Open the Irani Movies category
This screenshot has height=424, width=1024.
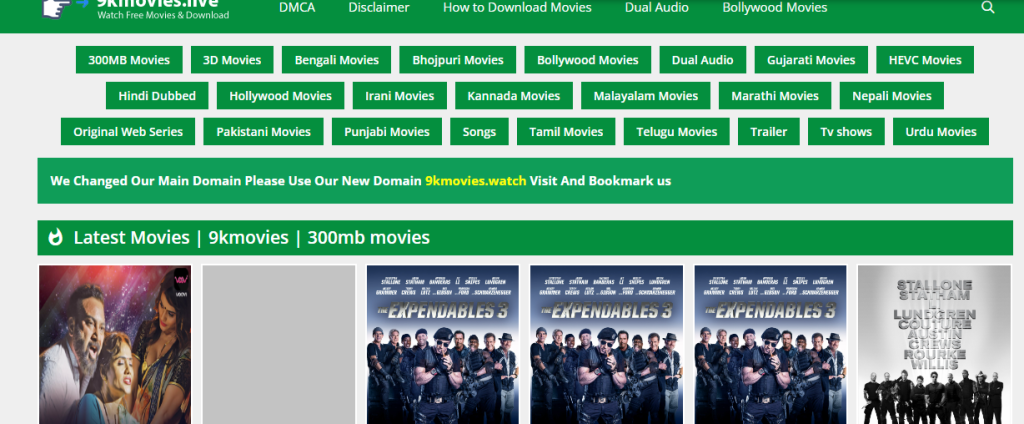click(x=400, y=95)
